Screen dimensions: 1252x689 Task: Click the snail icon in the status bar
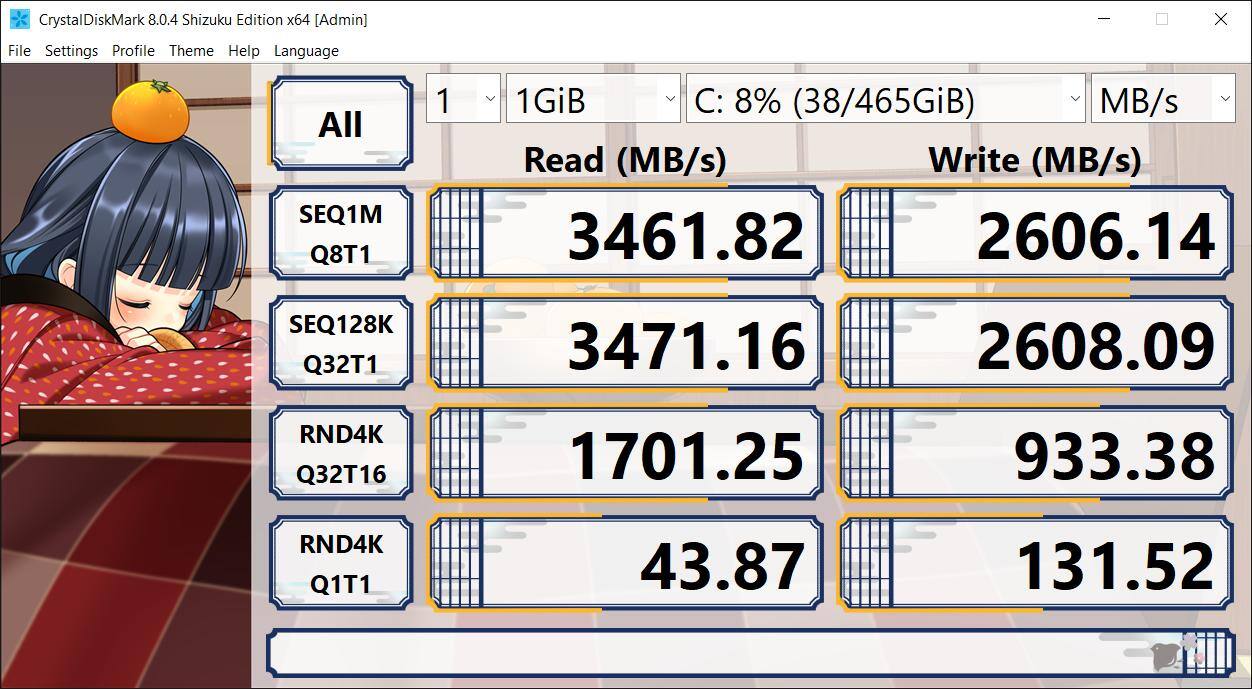pos(1164,655)
